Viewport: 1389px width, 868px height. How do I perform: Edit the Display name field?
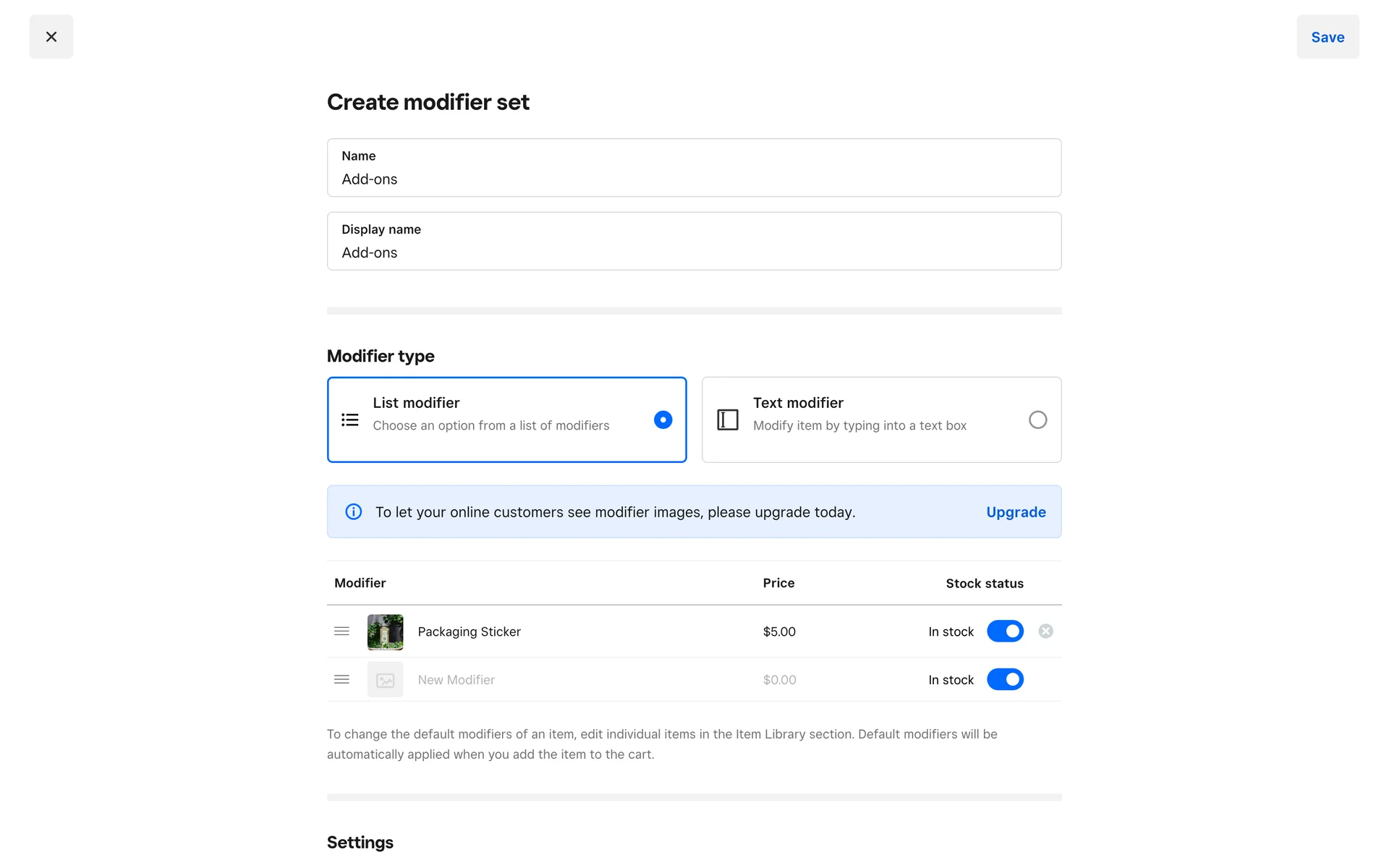point(693,252)
